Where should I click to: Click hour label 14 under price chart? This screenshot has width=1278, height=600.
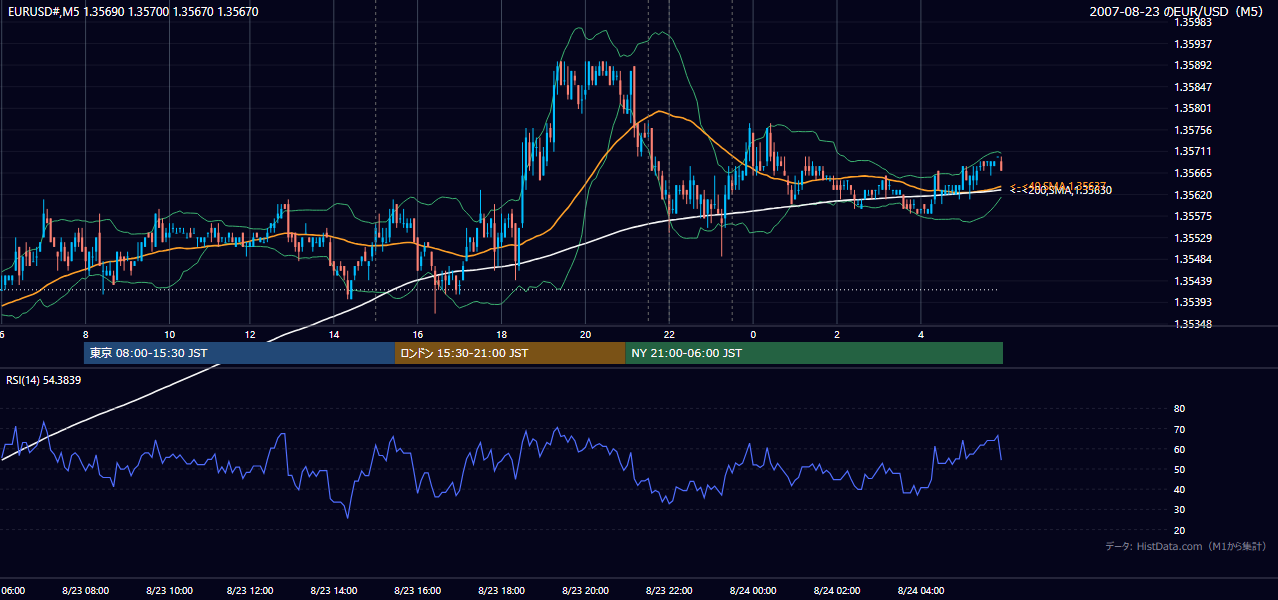pos(334,334)
